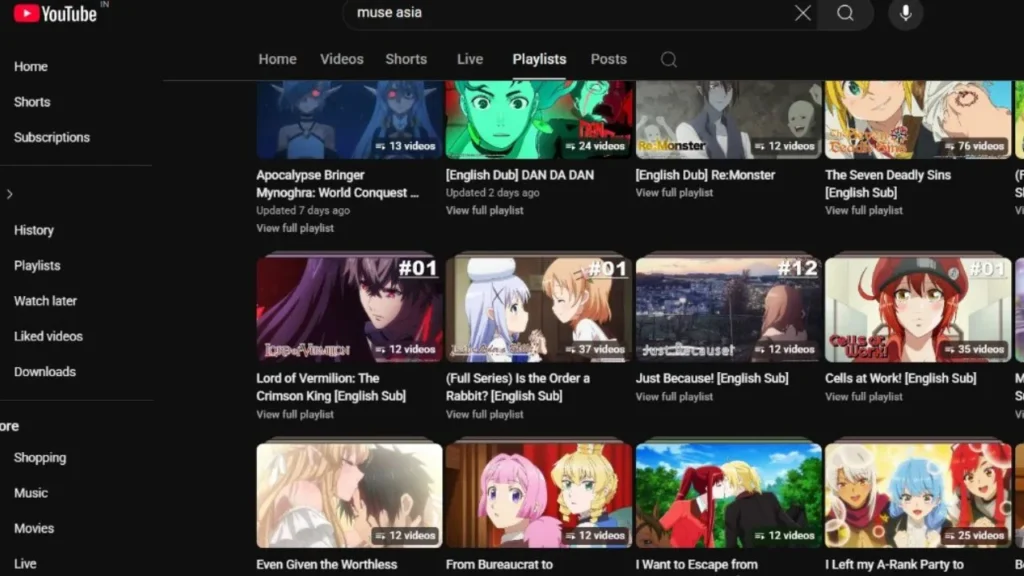The image size is (1024, 576).
Task: Clear the search box with the X
Action: pos(802,14)
